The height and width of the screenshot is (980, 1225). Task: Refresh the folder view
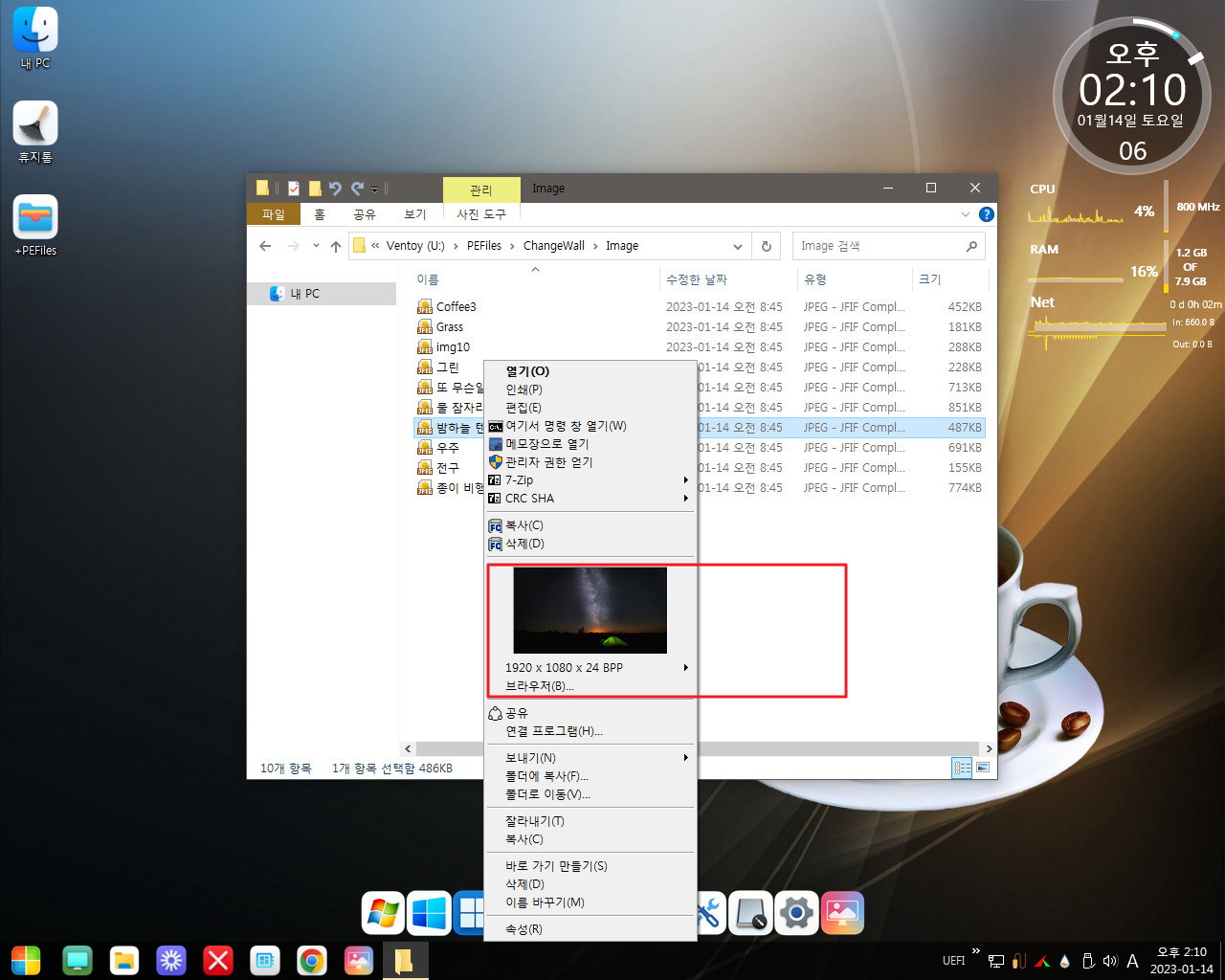point(766,246)
